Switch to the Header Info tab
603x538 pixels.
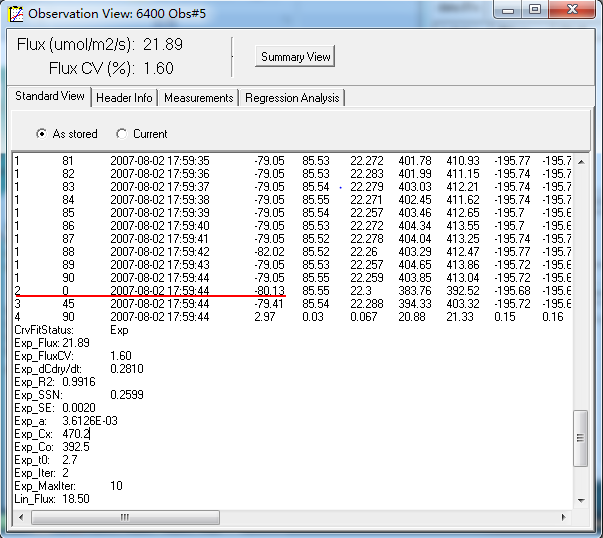(x=124, y=98)
